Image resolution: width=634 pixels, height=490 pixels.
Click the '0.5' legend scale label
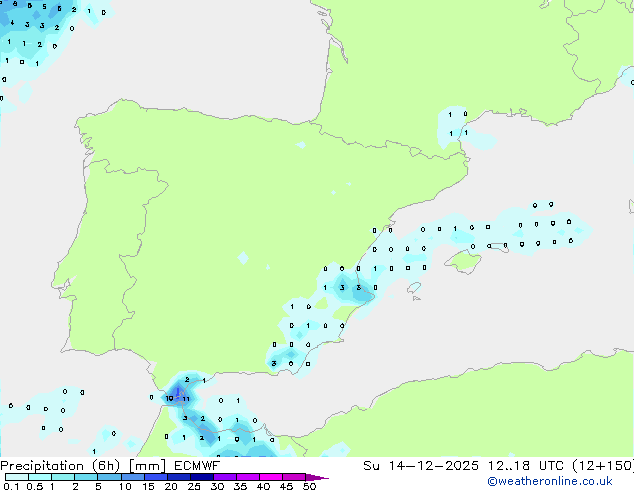coord(34,486)
